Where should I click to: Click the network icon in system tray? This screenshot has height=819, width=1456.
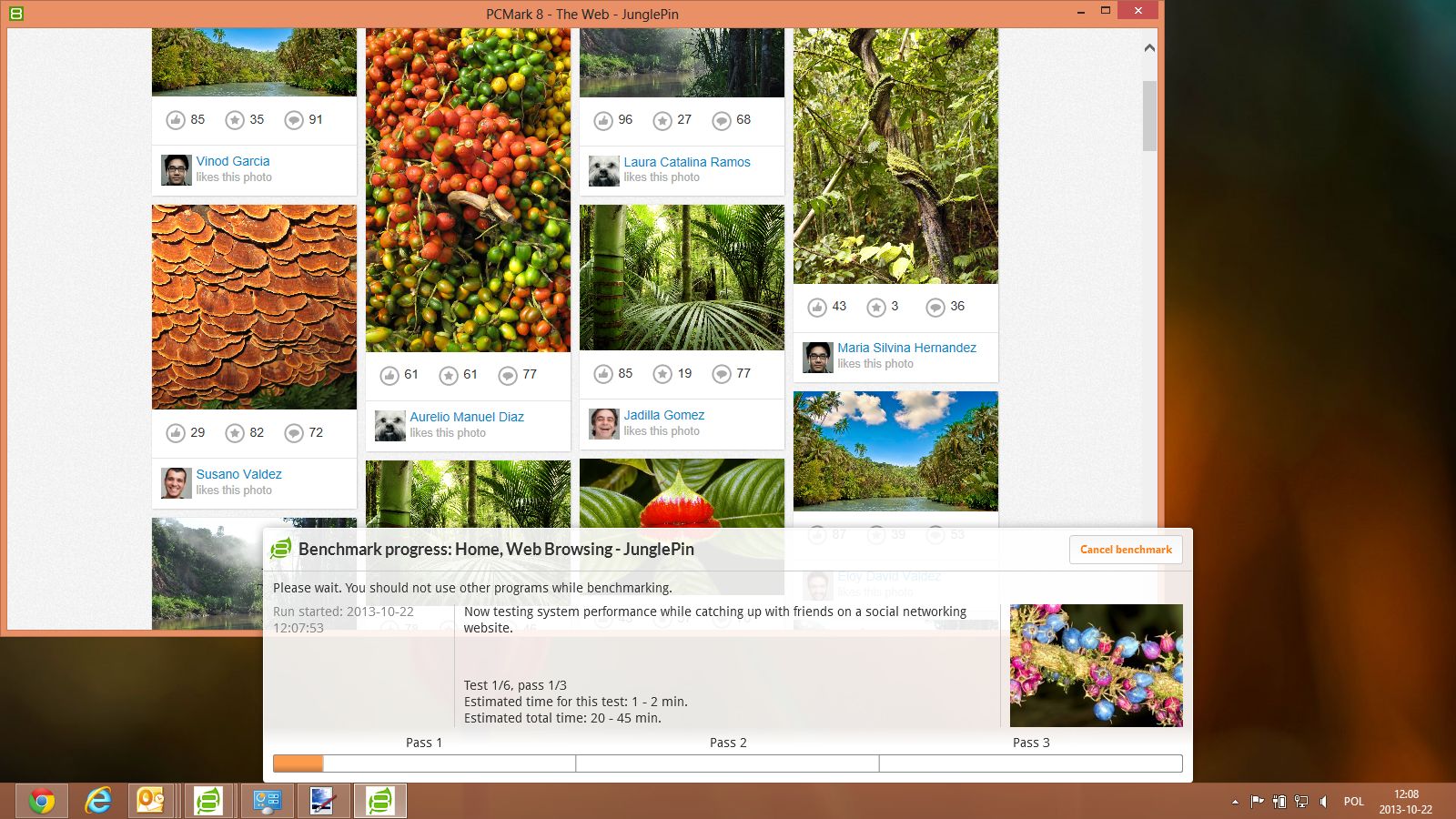click(x=1301, y=802)
